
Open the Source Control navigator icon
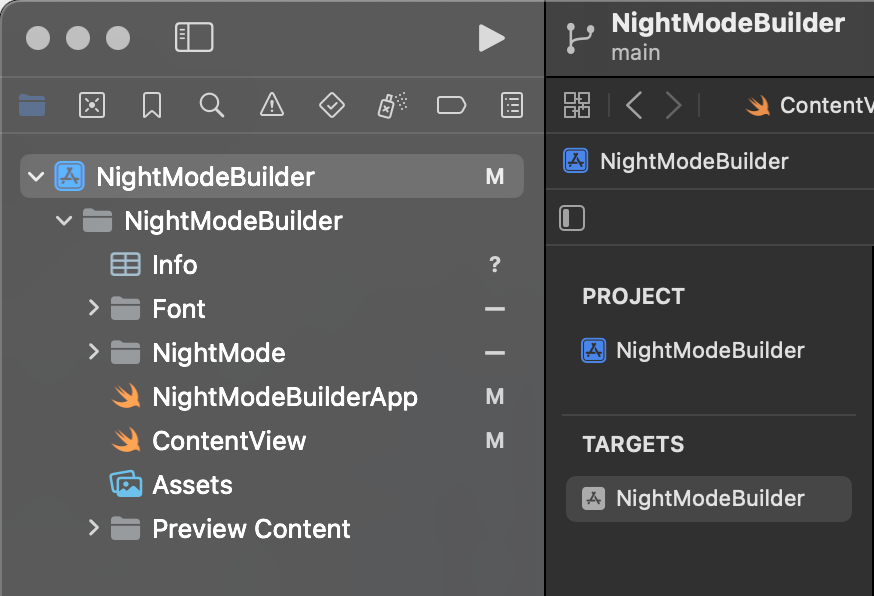coord(92,105)
